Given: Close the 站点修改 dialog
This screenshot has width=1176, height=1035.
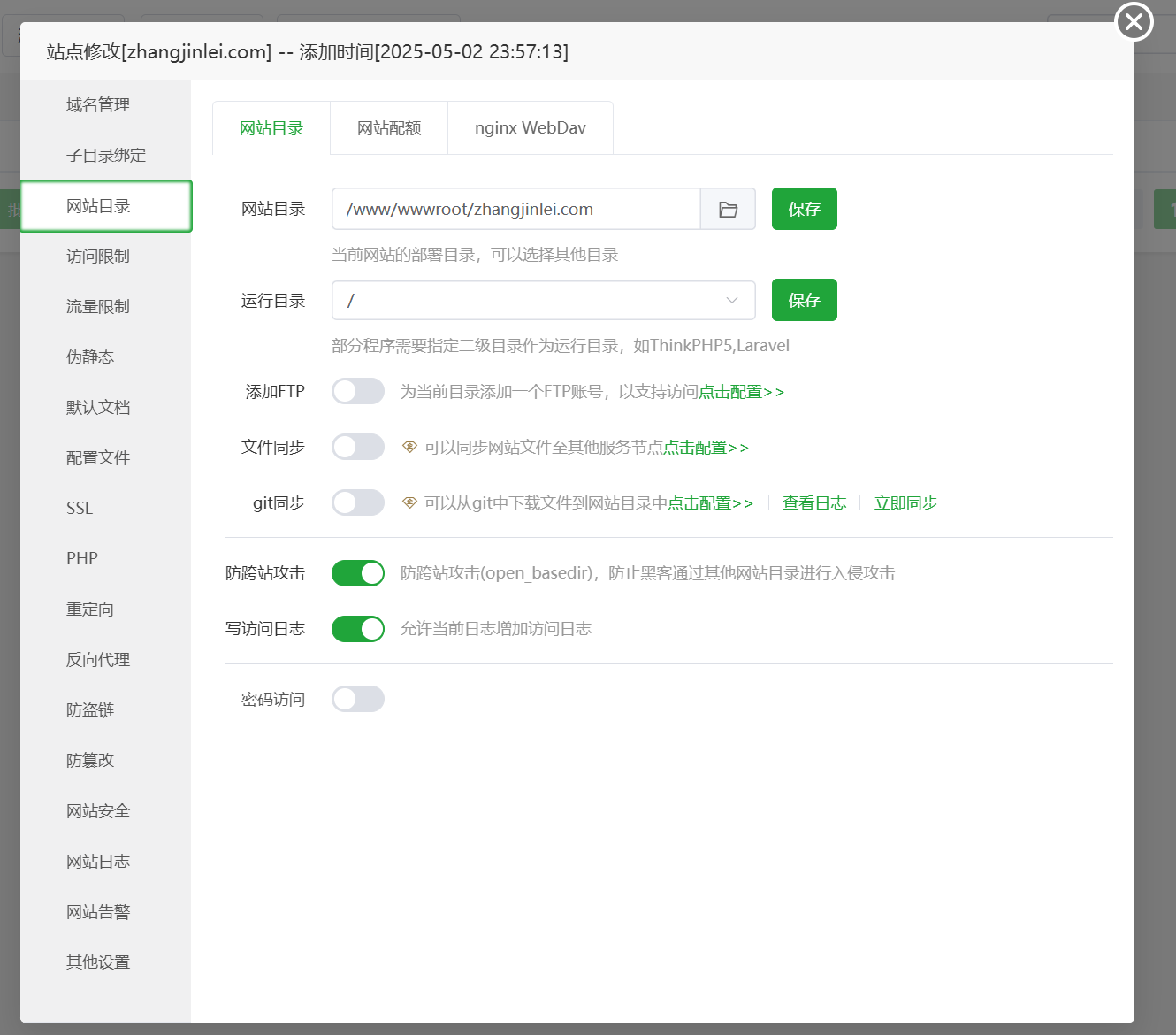Looking at the screenshot, I should click(x=1134, y=22).
